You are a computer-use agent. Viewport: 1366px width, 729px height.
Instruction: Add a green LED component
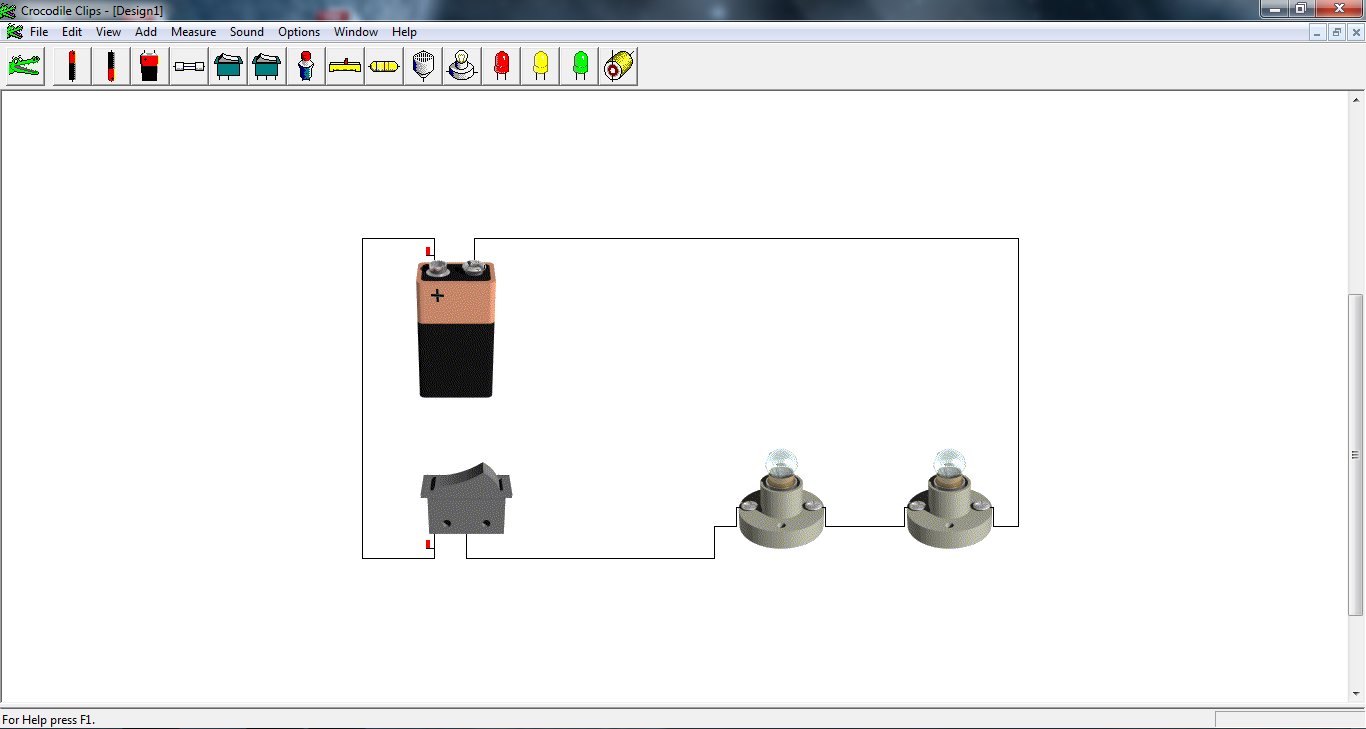click(578, 65)
